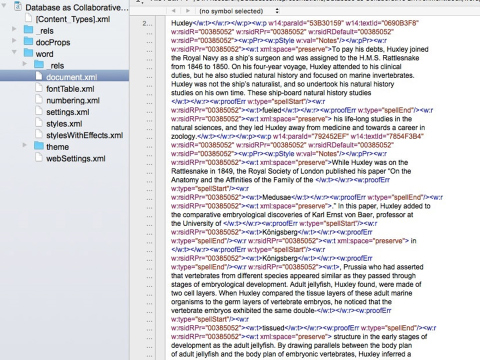Collapse the word folder

click(x=14, y=52)
